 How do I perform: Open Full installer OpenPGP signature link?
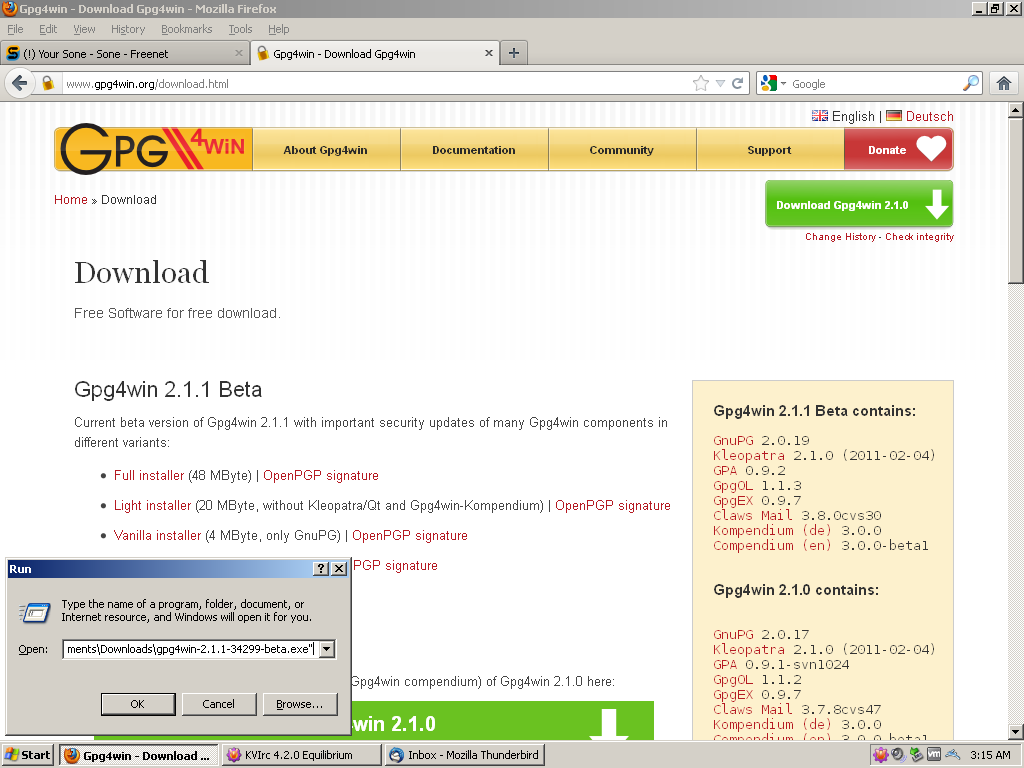point(321,475)
